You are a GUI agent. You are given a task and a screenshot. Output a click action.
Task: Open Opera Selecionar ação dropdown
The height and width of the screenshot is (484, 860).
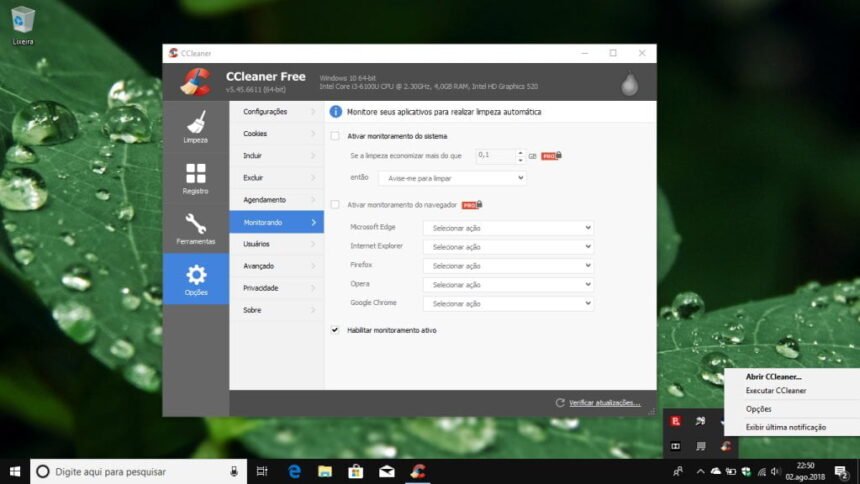click(508, 285)
